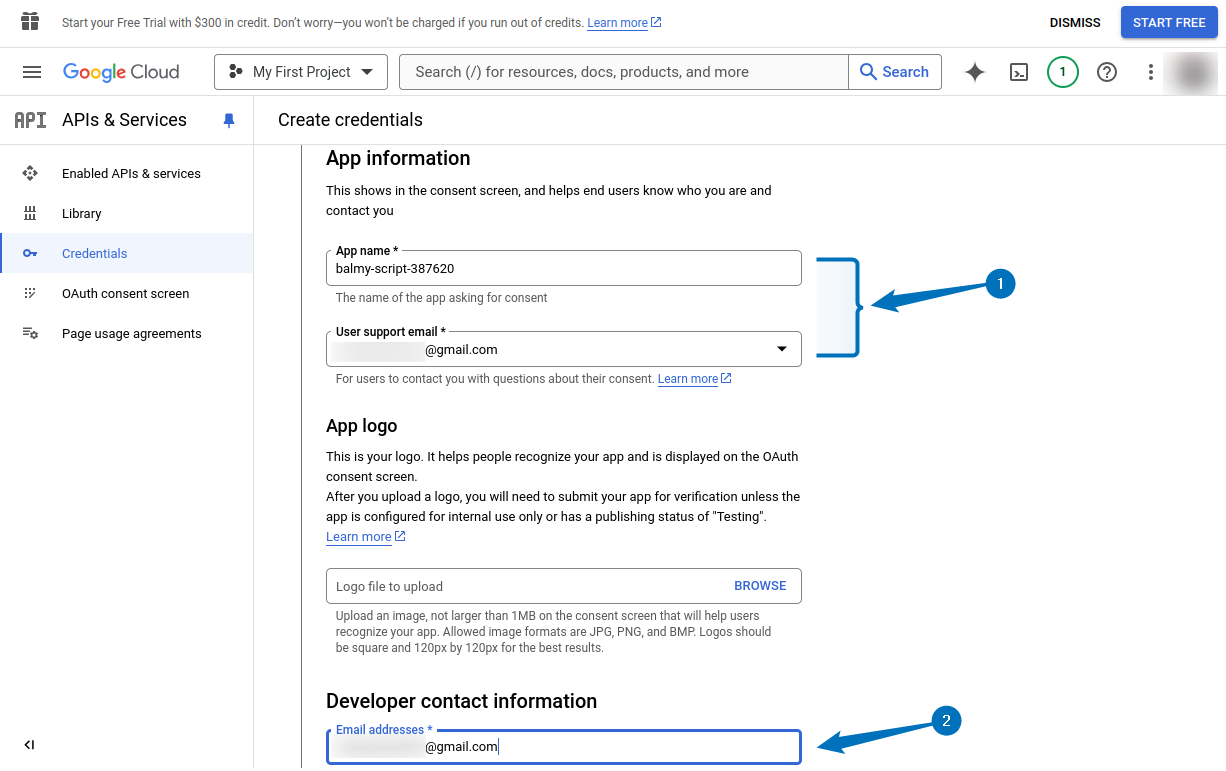Pin the APIs & Services menu

tap(229, 120)
